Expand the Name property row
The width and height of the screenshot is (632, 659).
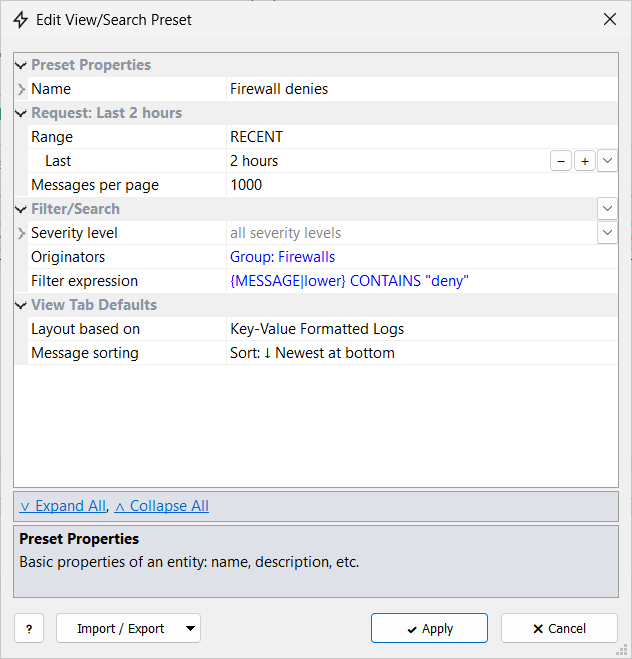[21, 89]
